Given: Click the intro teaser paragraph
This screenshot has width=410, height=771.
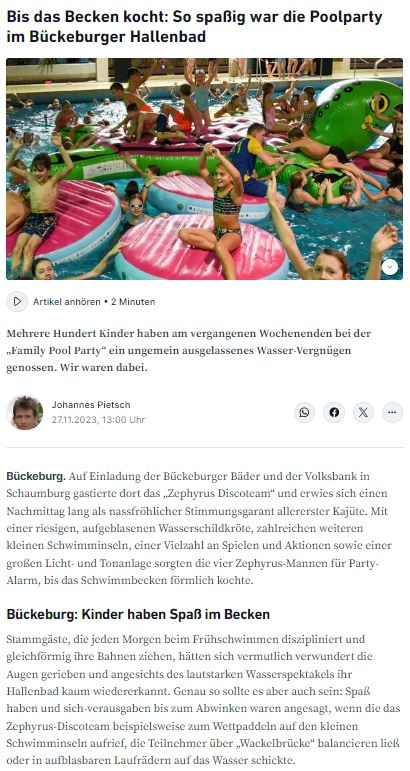Looking at the screenshot, I should pos(189,351).
